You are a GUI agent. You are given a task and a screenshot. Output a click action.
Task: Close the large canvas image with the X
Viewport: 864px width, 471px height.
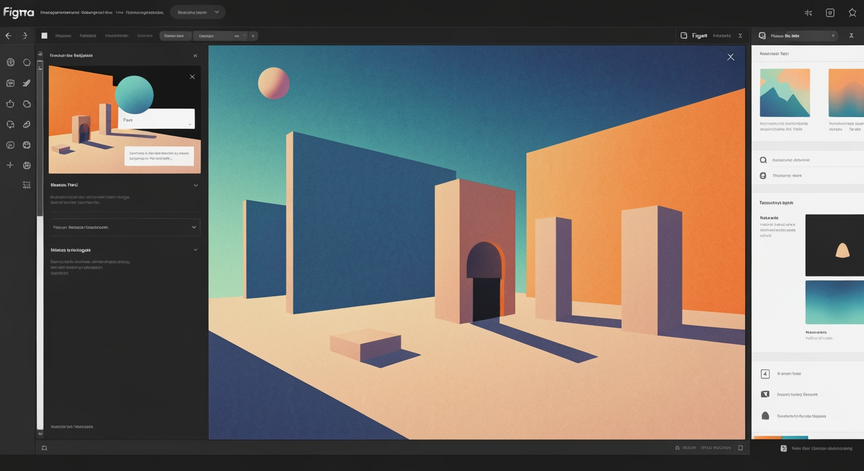pyautogui.click(x=731, y=57)
